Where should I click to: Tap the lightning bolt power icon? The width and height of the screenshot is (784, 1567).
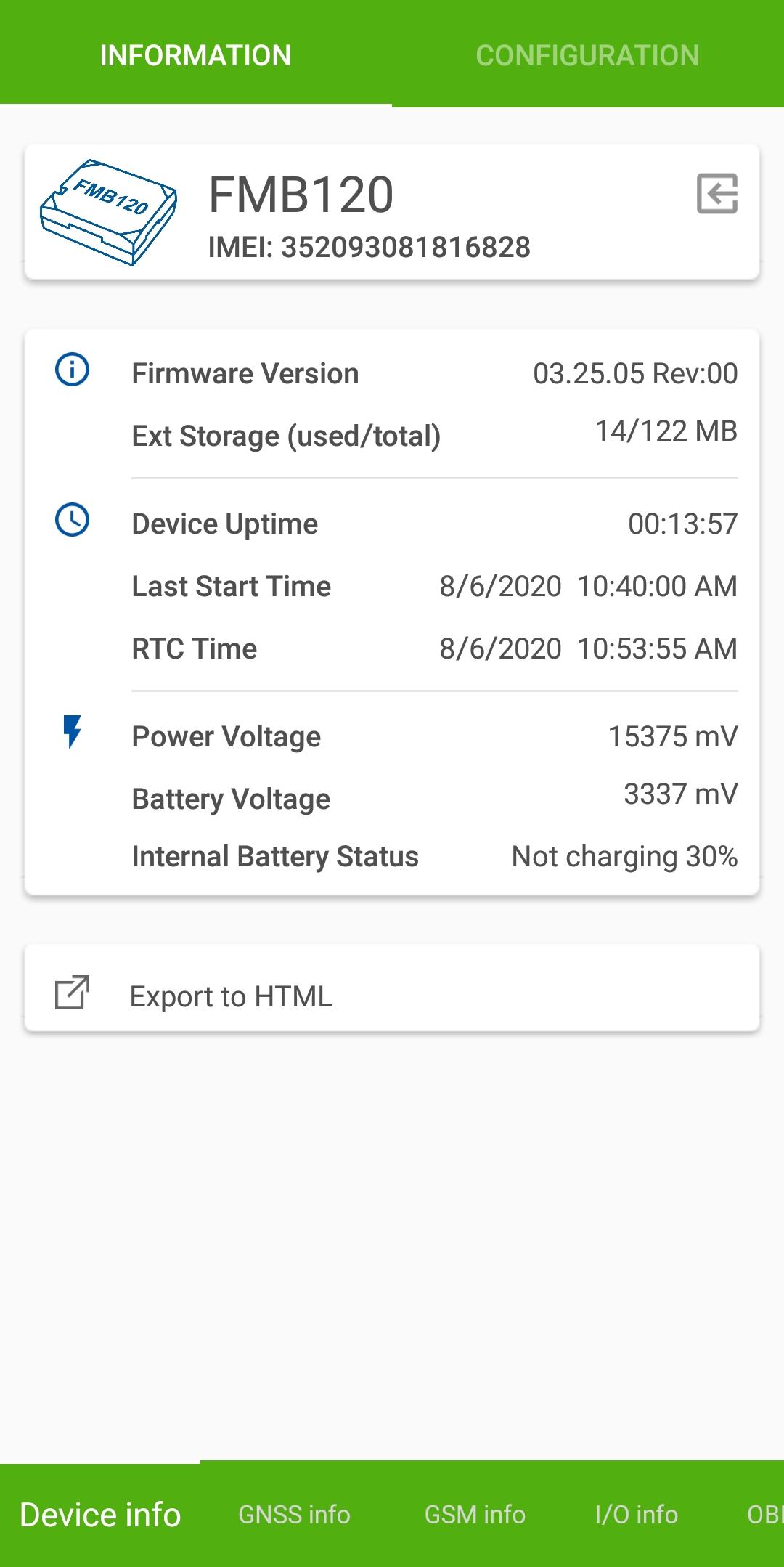pyautogui.click(x=72, y=732)
